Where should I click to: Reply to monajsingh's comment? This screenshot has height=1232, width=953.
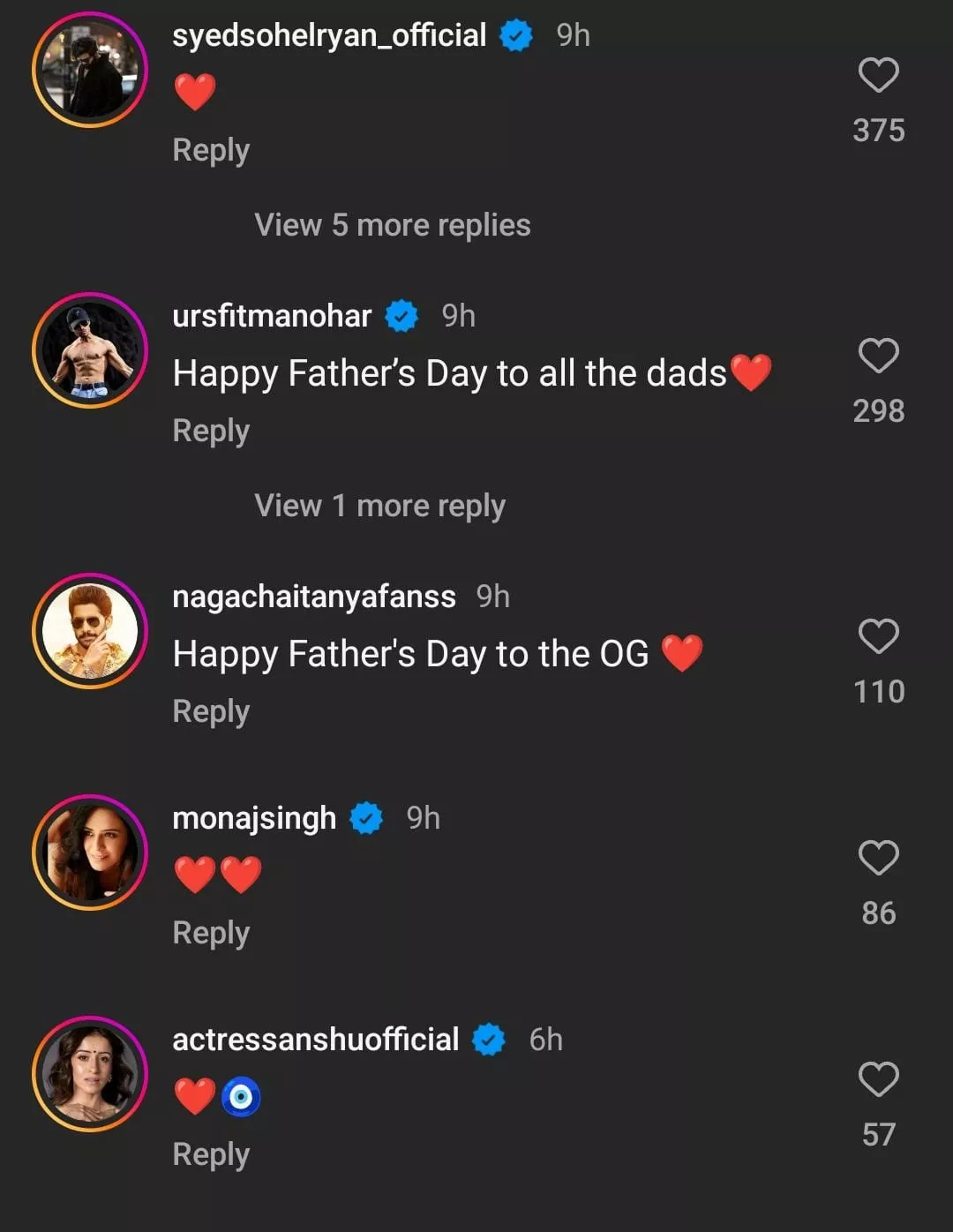coord(211,933)
